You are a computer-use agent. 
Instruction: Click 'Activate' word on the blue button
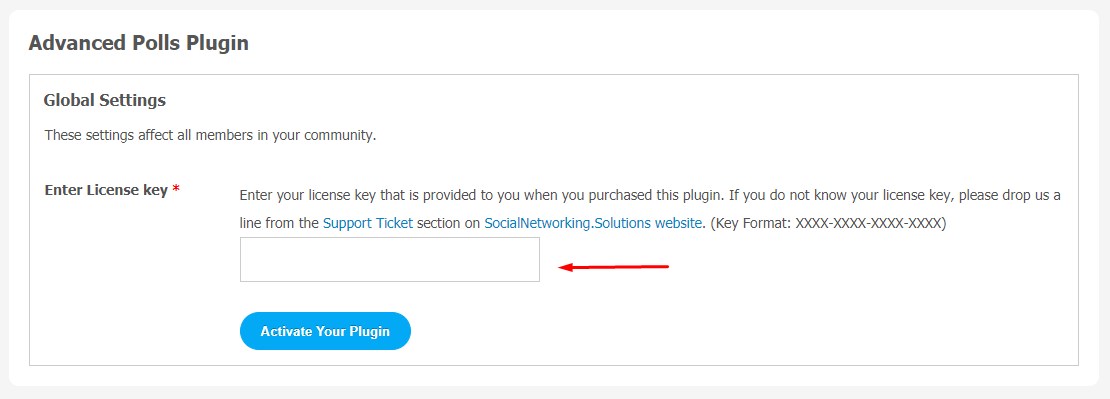pos(286,331)
